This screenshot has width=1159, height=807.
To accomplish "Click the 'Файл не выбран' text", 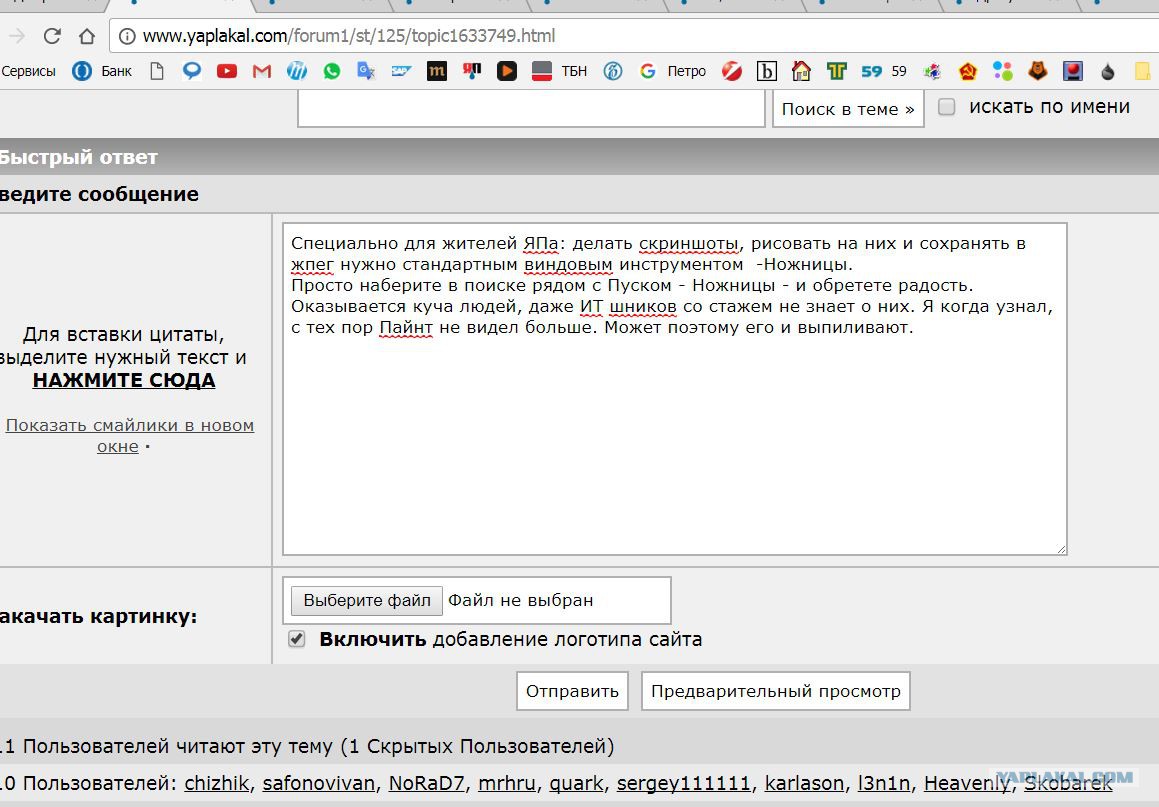I will pos(520,600).
